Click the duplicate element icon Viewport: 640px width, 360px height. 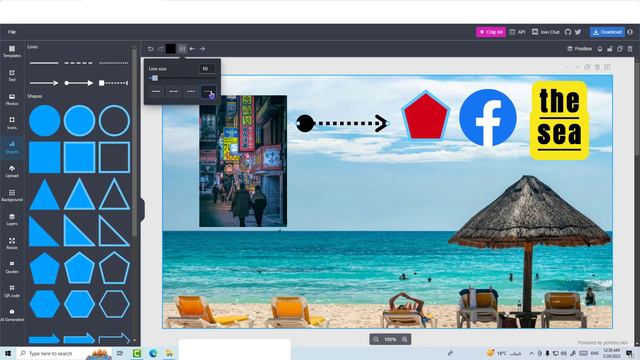point(620,49)
